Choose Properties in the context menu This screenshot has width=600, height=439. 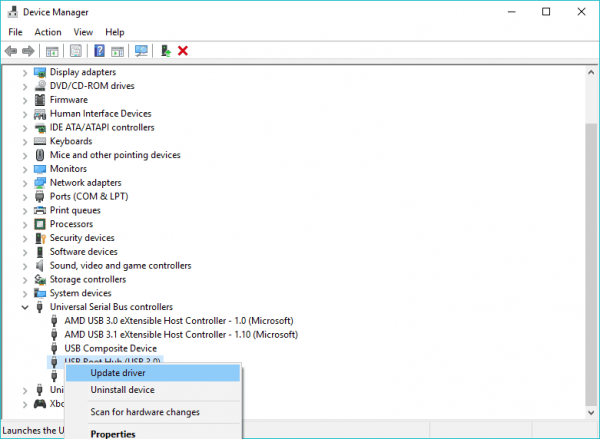tap(153, 433)
